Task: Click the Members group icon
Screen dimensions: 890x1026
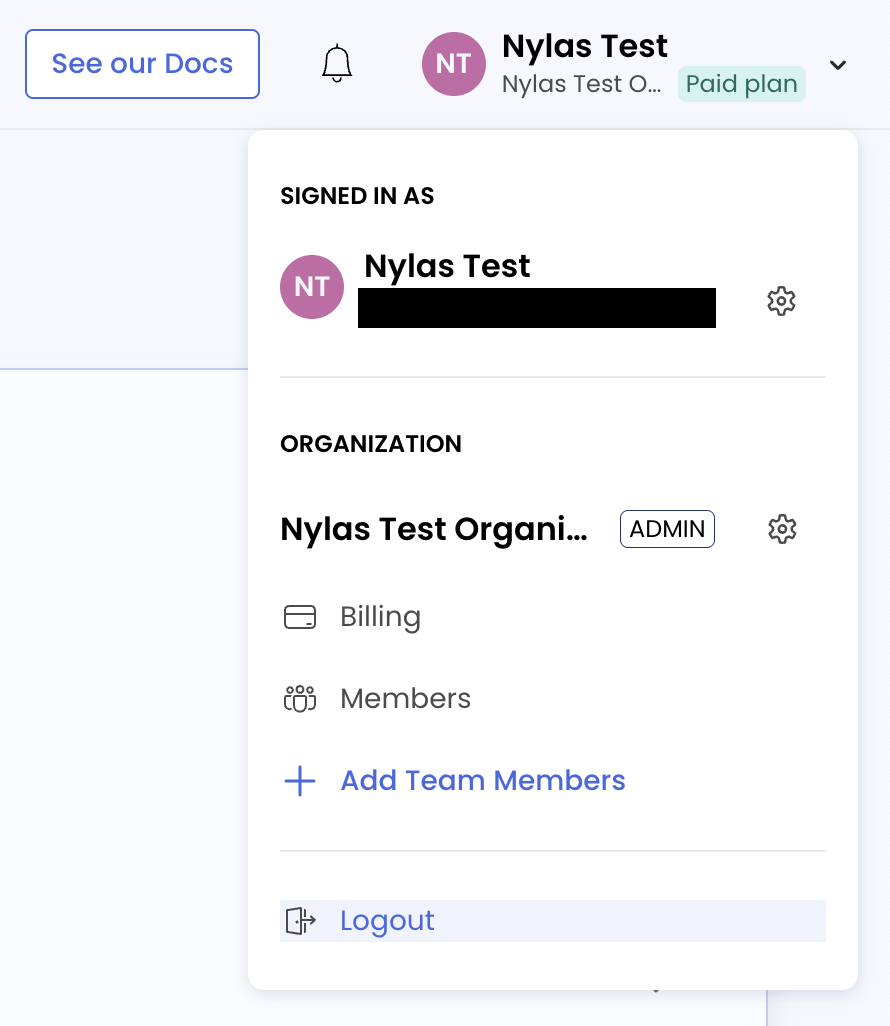Action: tap(300, 698)
